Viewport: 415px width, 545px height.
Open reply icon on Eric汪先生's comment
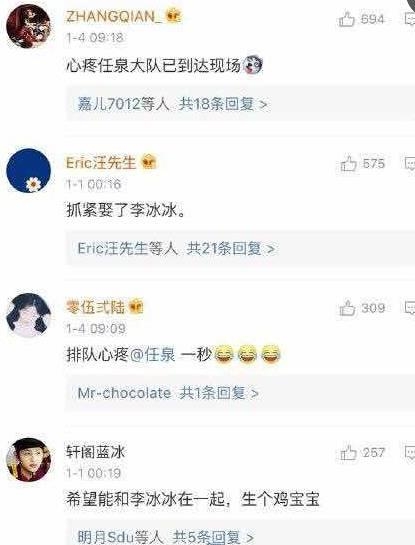[410, 164]
